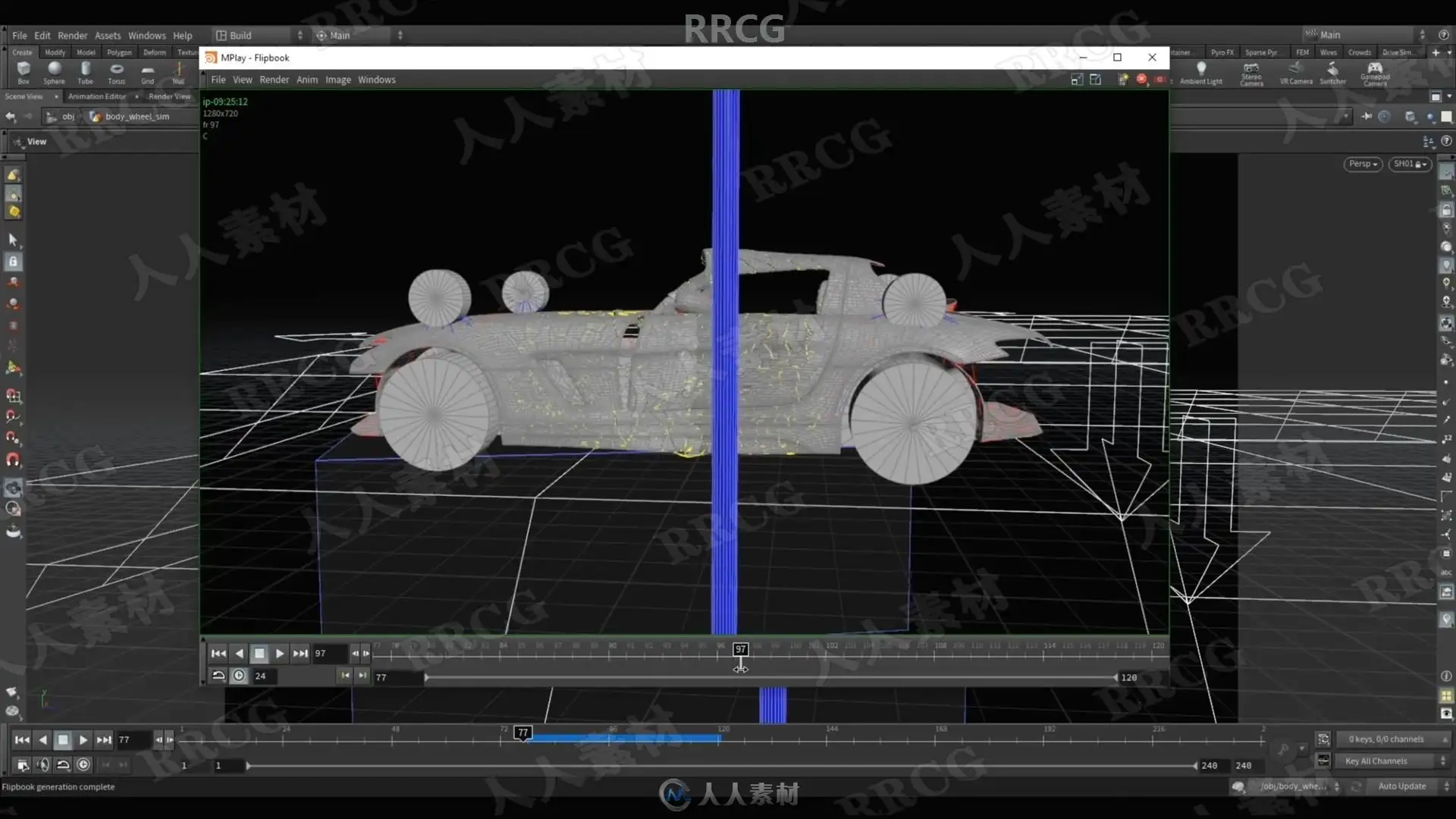1456x819 pixels.
Task: Open the Anim menu in MPlay
Action: coord(306,80)
